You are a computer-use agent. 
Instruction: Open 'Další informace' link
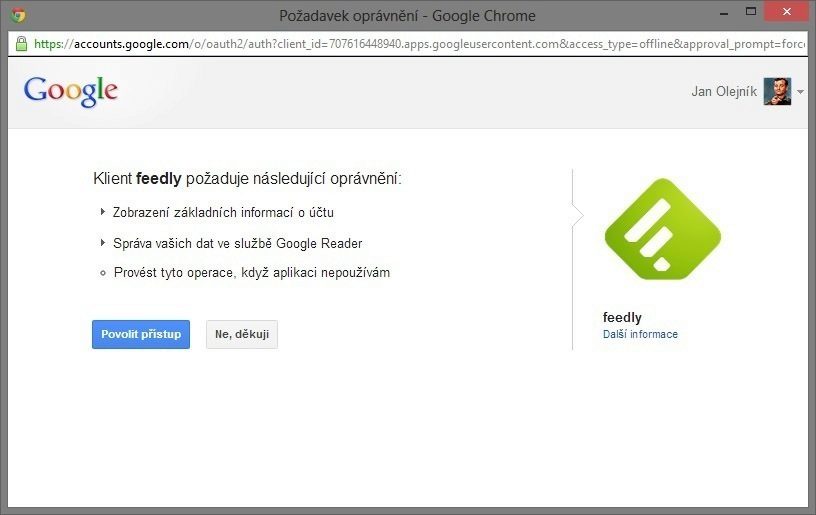[x=640, y=334]
